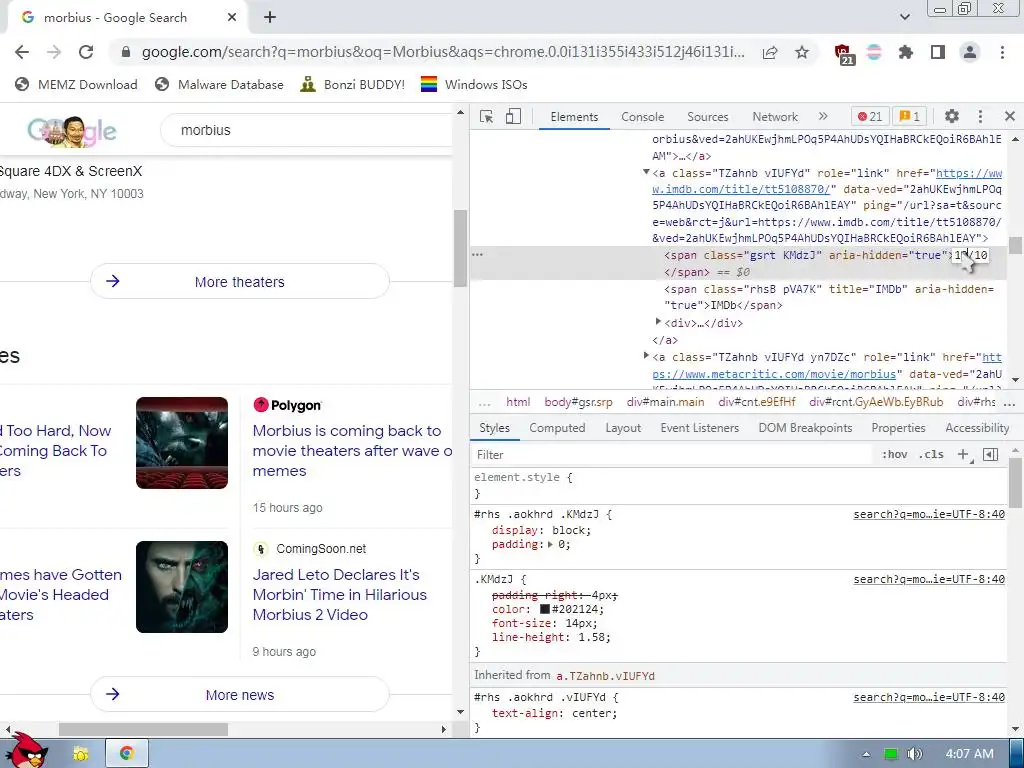Open the Malware Database bookmark

(x=219, y=84)
